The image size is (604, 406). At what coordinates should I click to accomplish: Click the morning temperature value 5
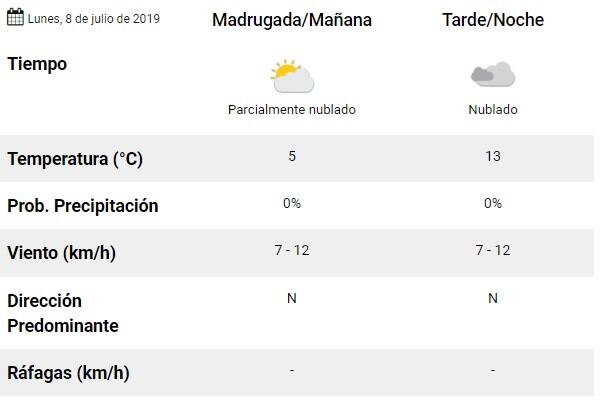tap(292, 156)
